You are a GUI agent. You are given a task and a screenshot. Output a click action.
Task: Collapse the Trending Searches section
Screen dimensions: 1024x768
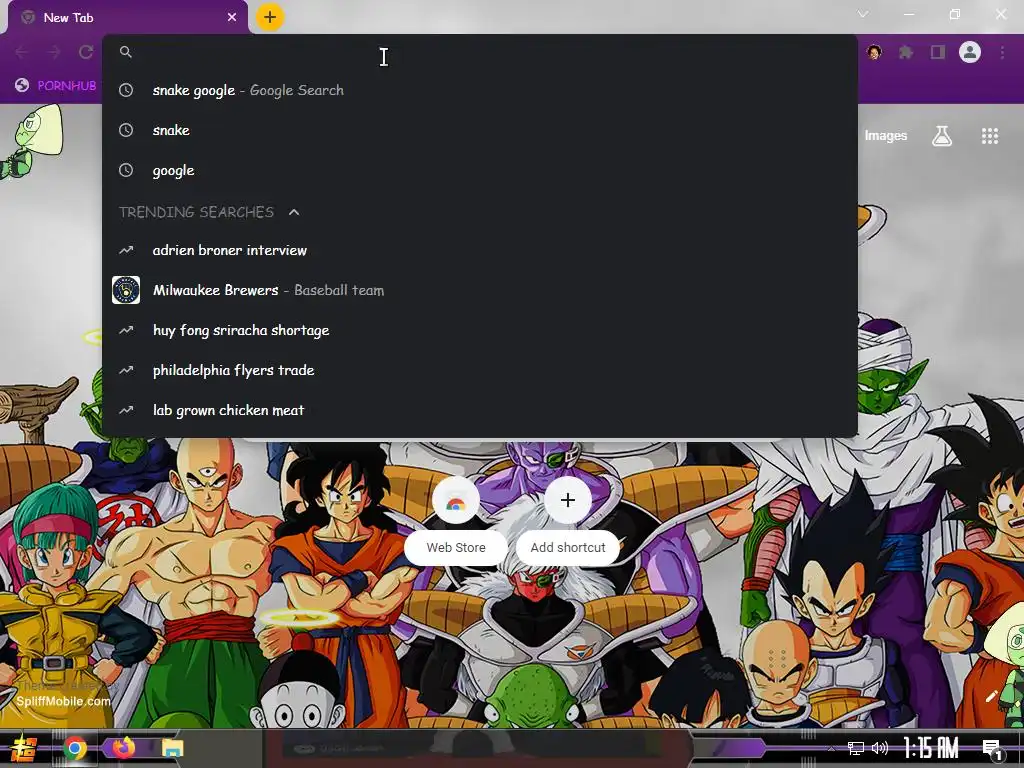pyautogui.click(x=294, y=212)
